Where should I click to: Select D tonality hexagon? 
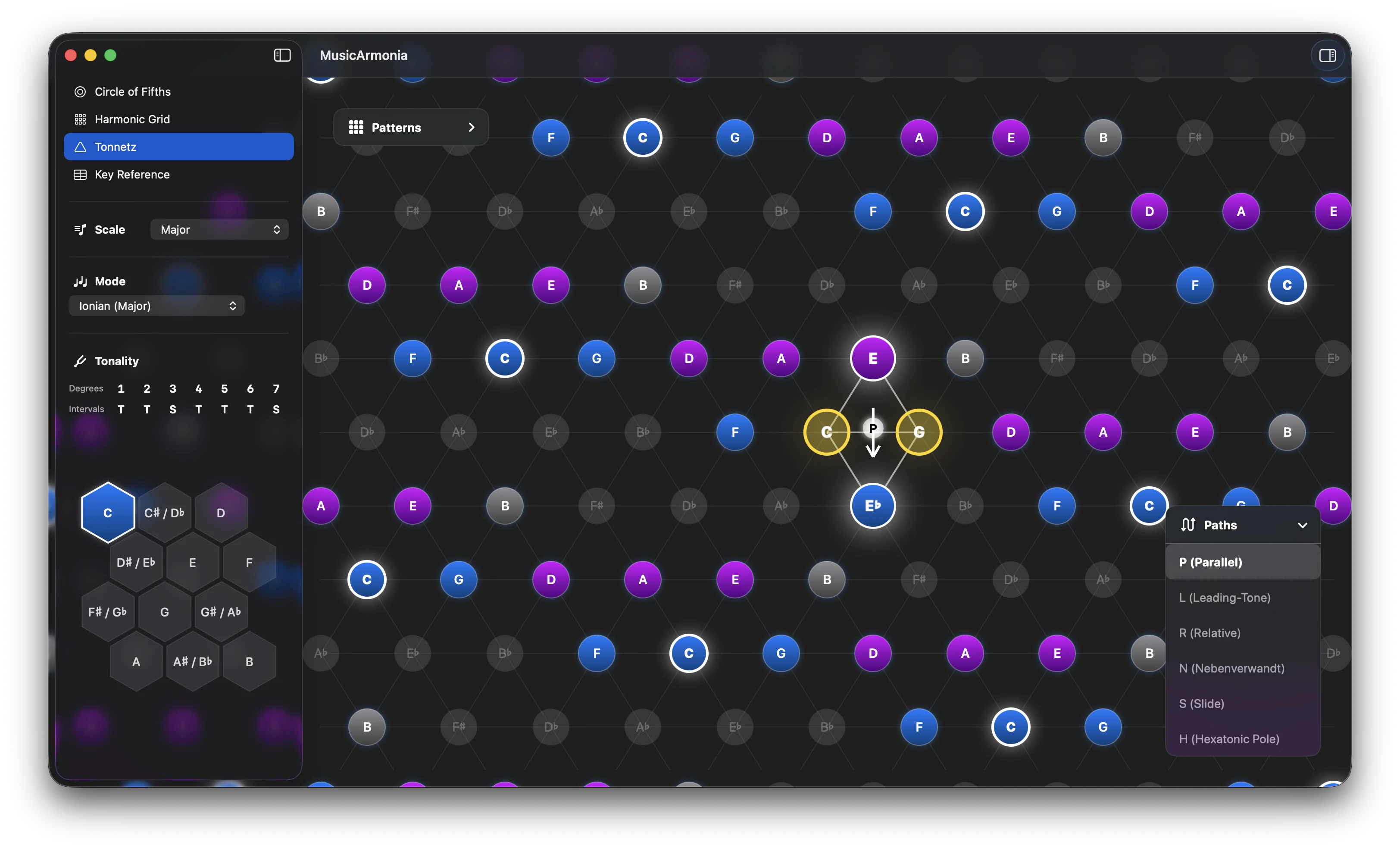point(221,513)
